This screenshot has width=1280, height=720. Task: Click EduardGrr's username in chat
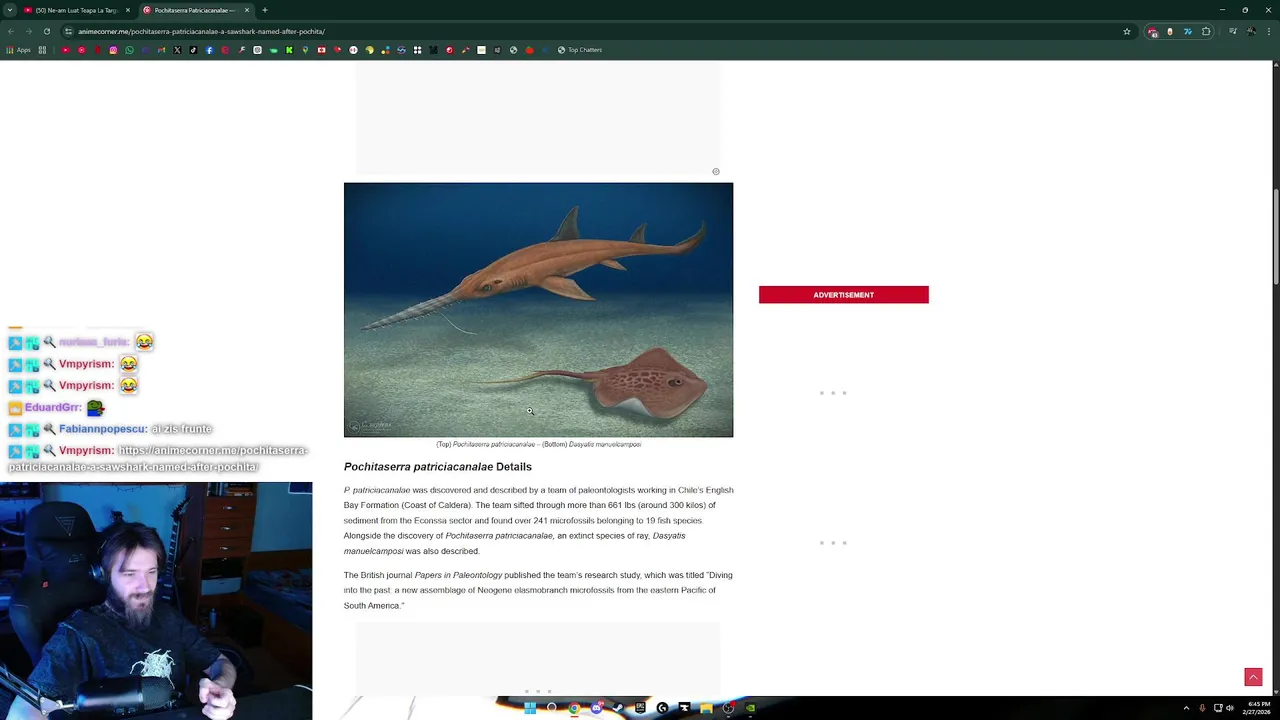pyautogui.click(x=52, y=407)
